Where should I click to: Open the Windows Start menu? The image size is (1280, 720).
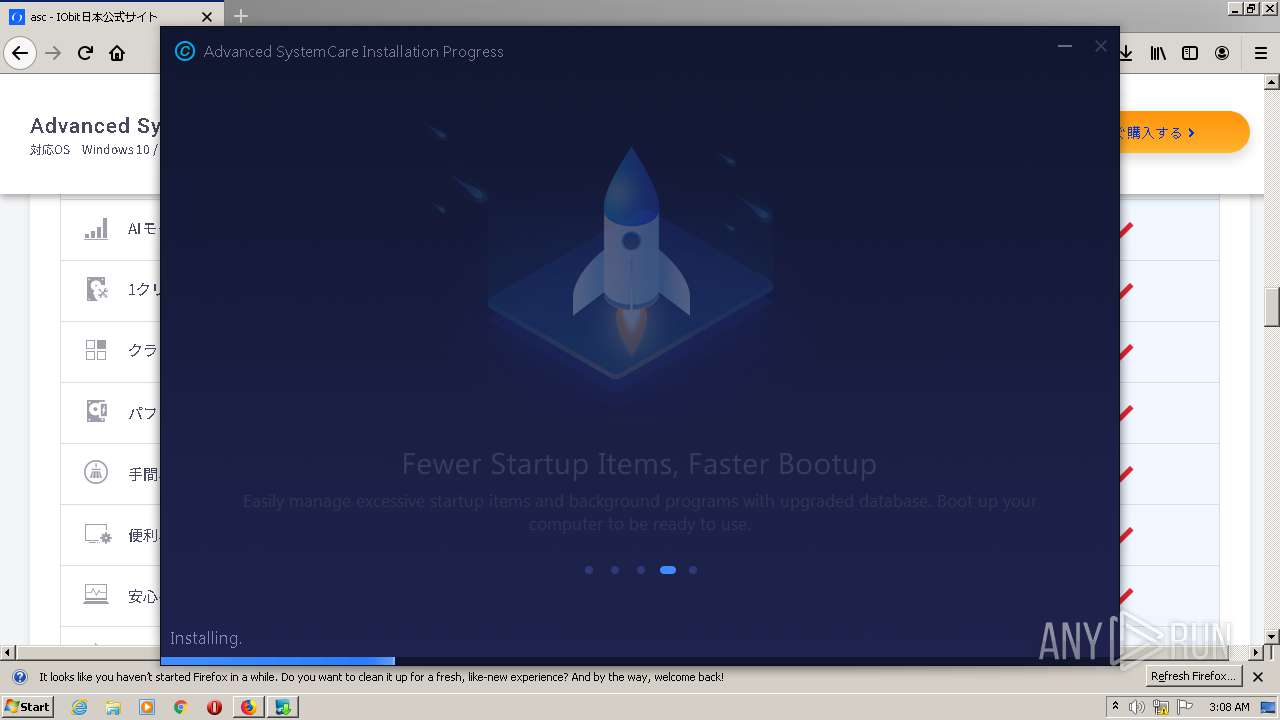click(x=27, y=706)
